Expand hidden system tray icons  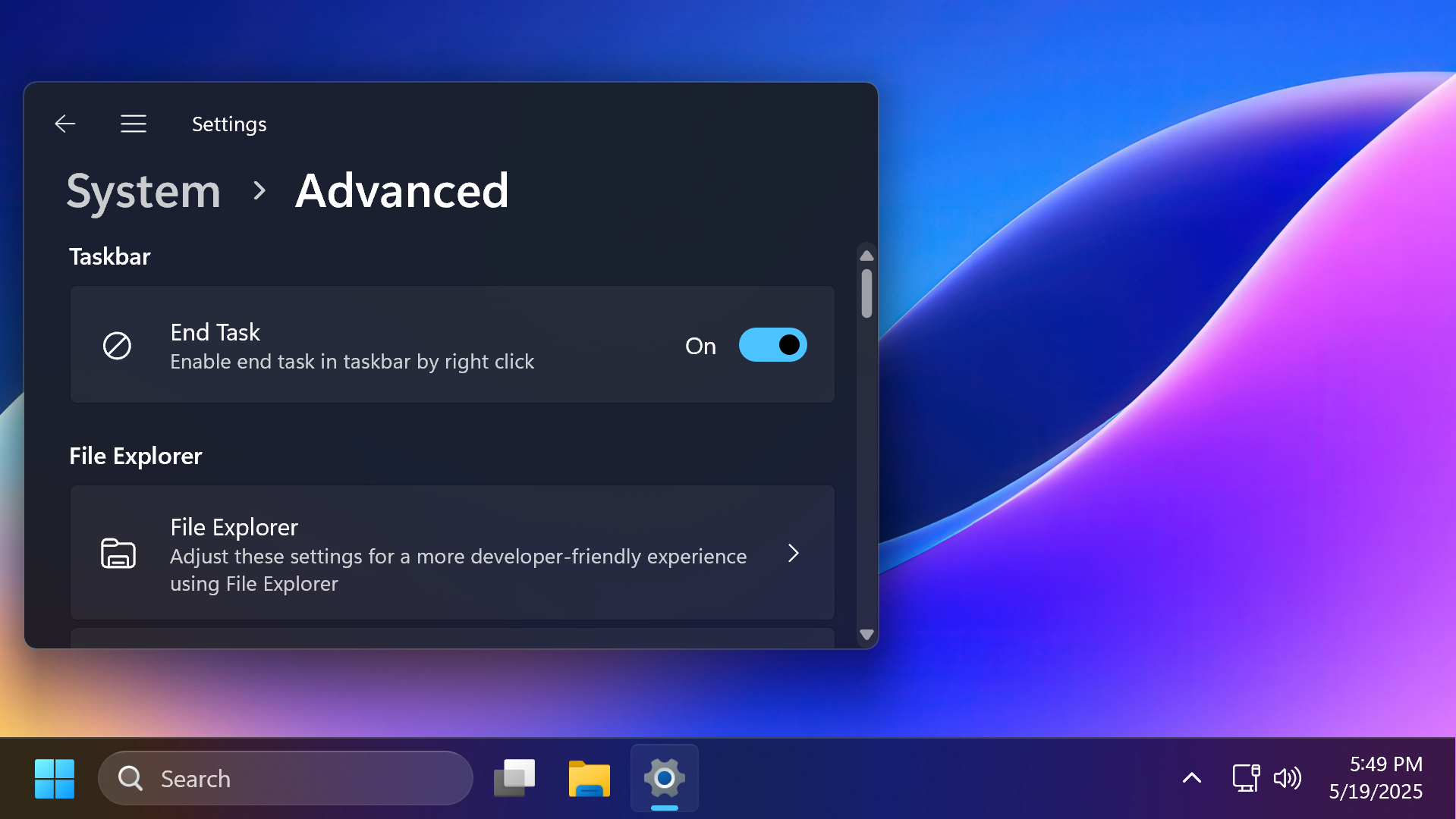tap(1191, 778)
